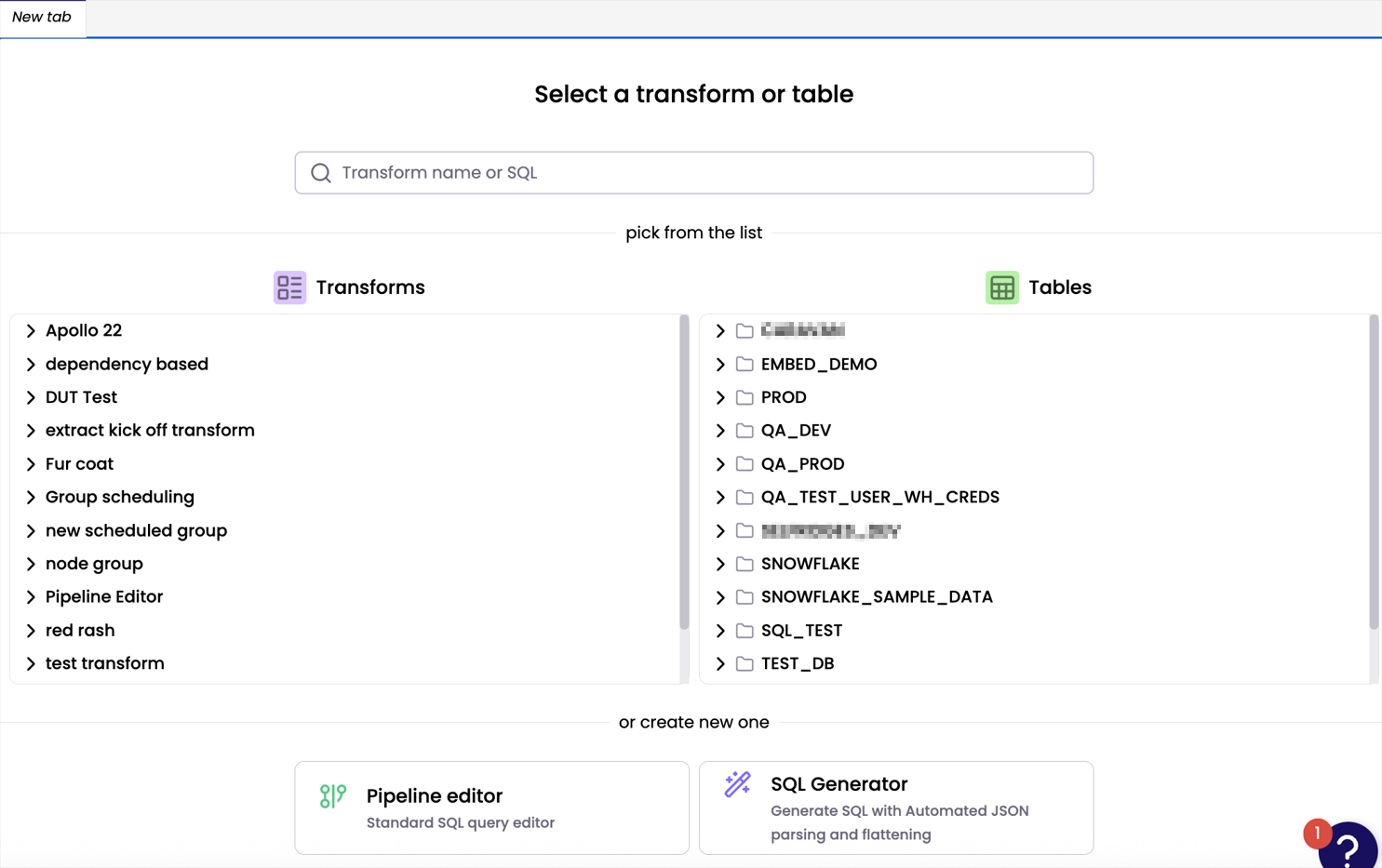1382x868 pixels.
Task: Click the SQL Generator magic wand icon
Action: click(738, 784)
